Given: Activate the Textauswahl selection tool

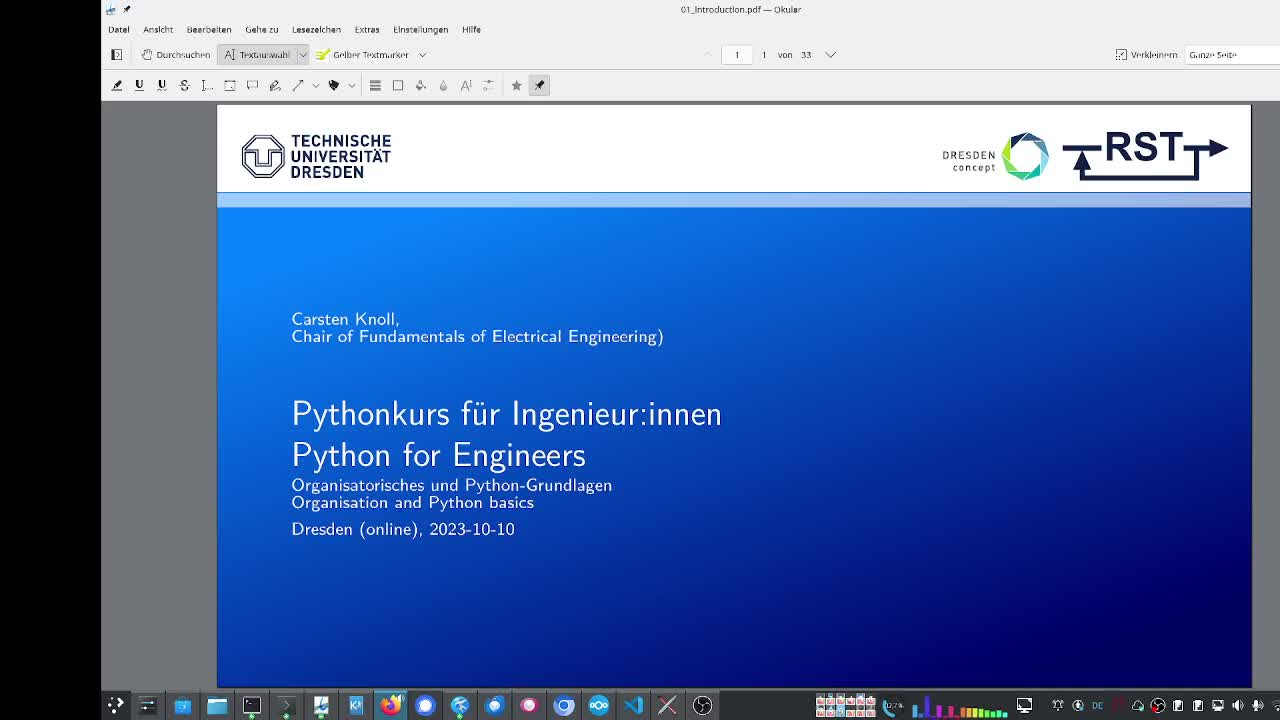Looking at the screenshot, I should (x=257, y=55).
